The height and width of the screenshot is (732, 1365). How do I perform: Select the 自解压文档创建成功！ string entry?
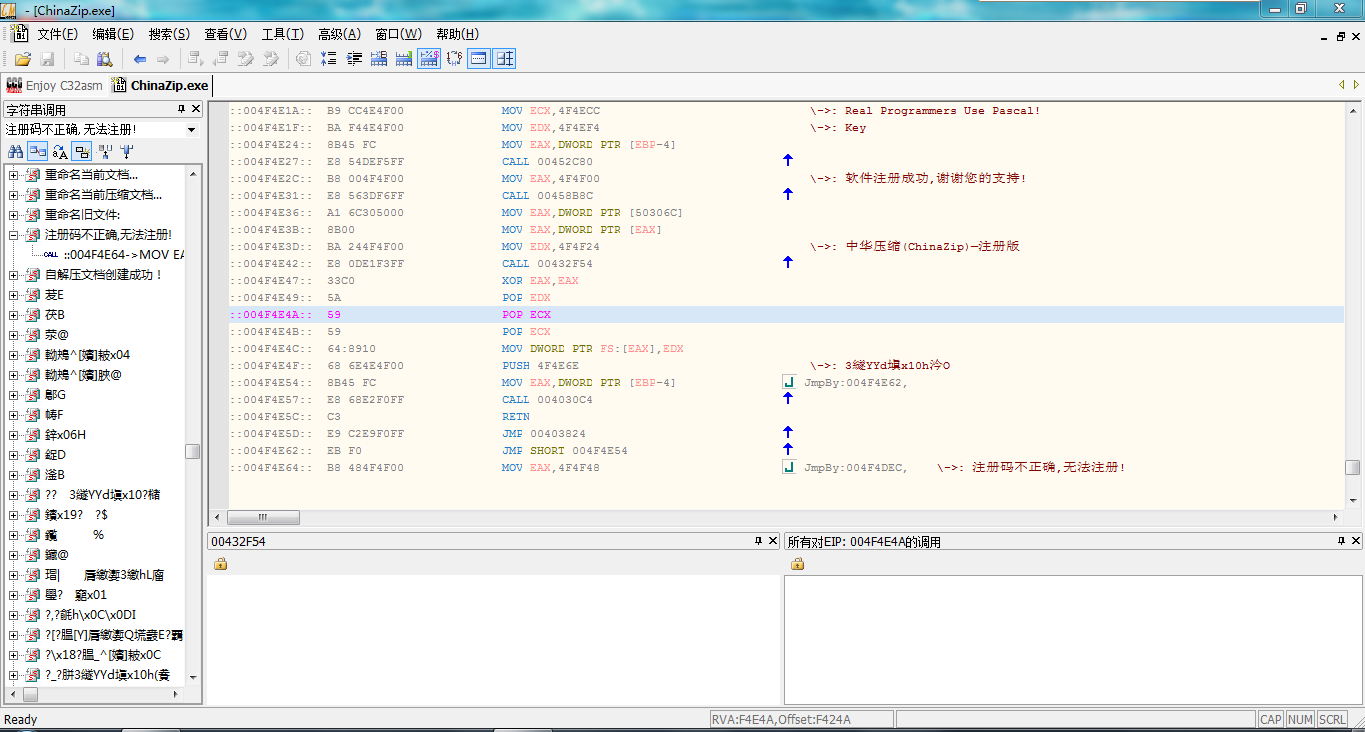(x=103, y=275)
